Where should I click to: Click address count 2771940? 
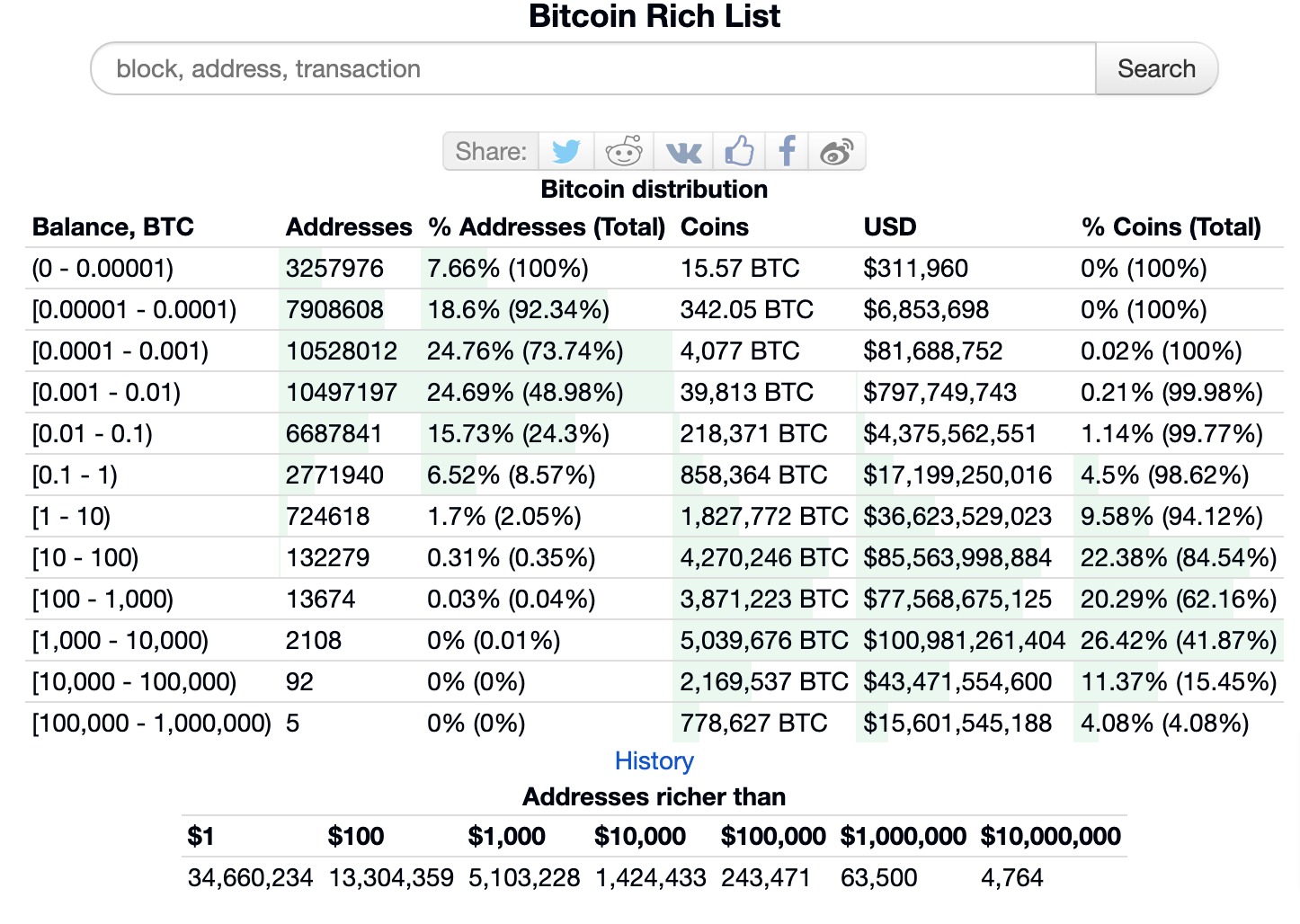(x=334, y=475)
